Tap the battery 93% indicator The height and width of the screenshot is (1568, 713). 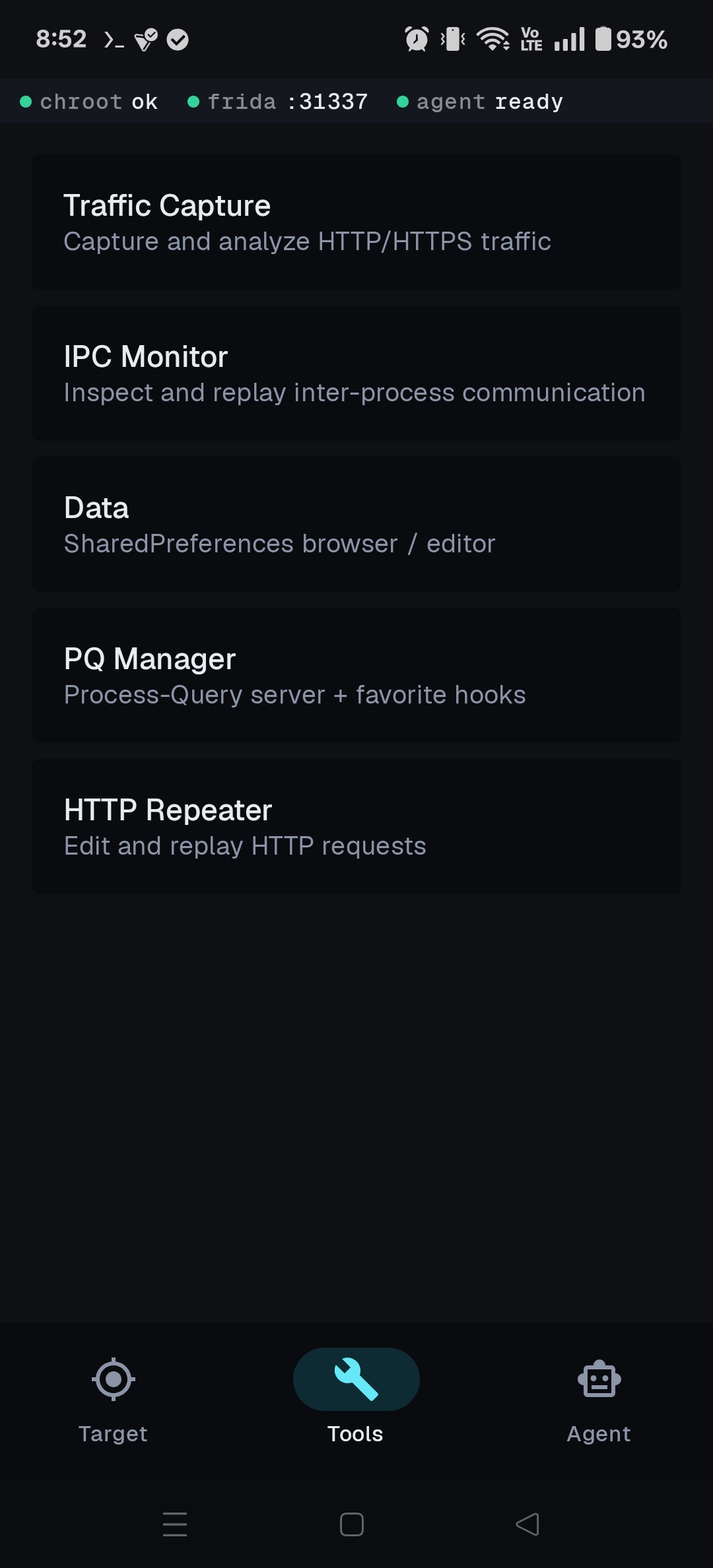[631, 39]
